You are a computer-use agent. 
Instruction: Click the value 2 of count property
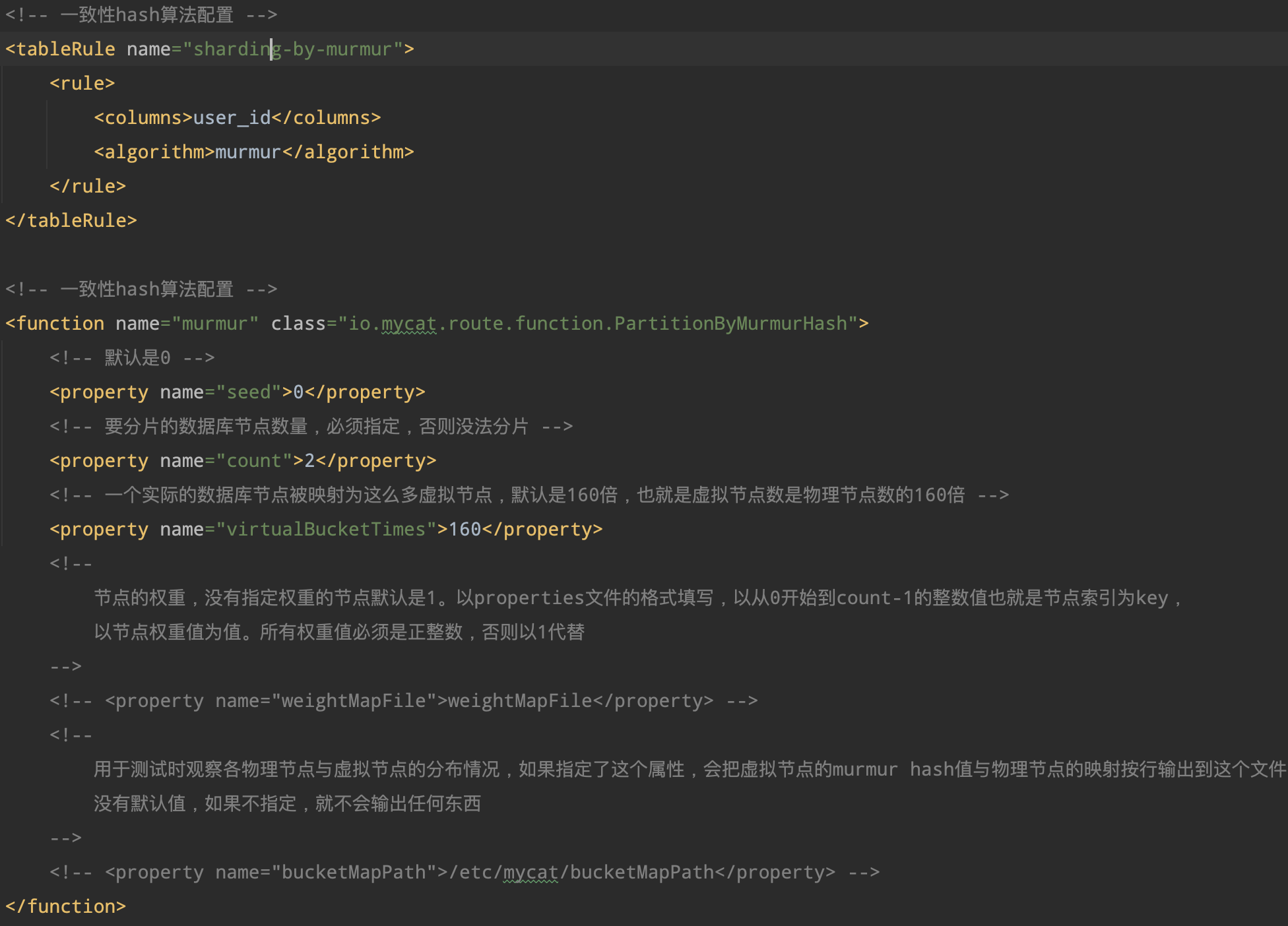309,461
